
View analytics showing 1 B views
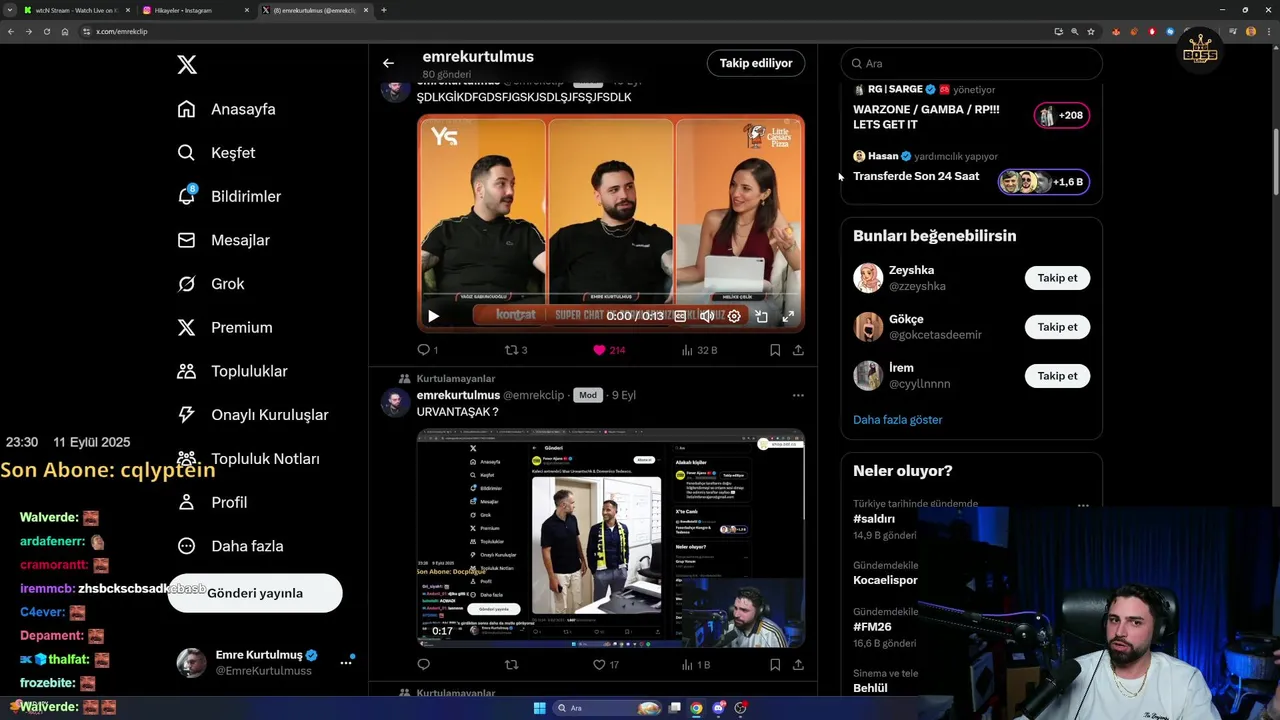coord(696,665)
